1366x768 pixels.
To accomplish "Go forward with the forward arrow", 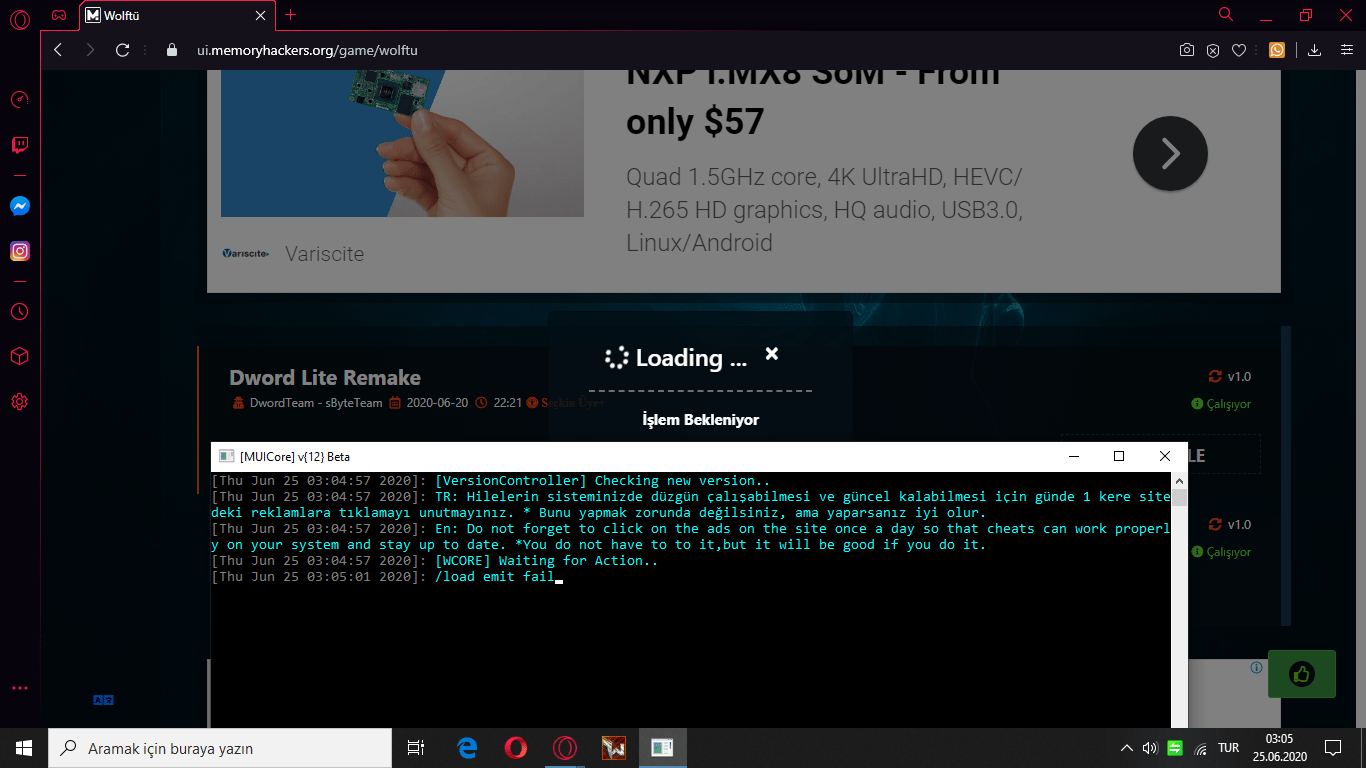I will 90,50.
